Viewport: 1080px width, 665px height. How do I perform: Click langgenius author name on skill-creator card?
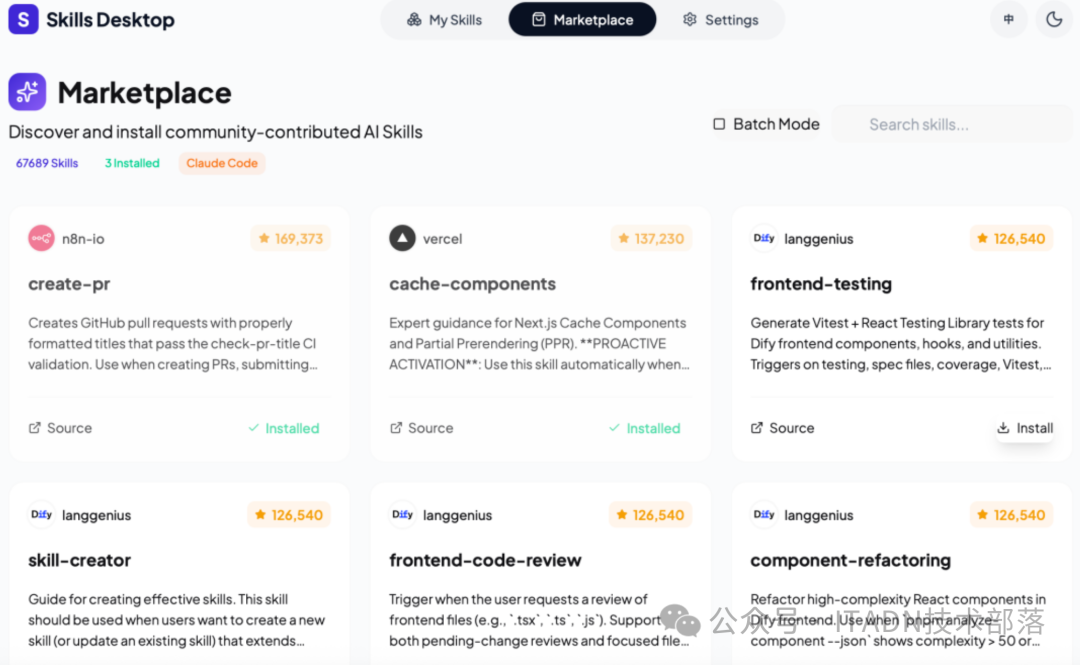tap(96, 515)
